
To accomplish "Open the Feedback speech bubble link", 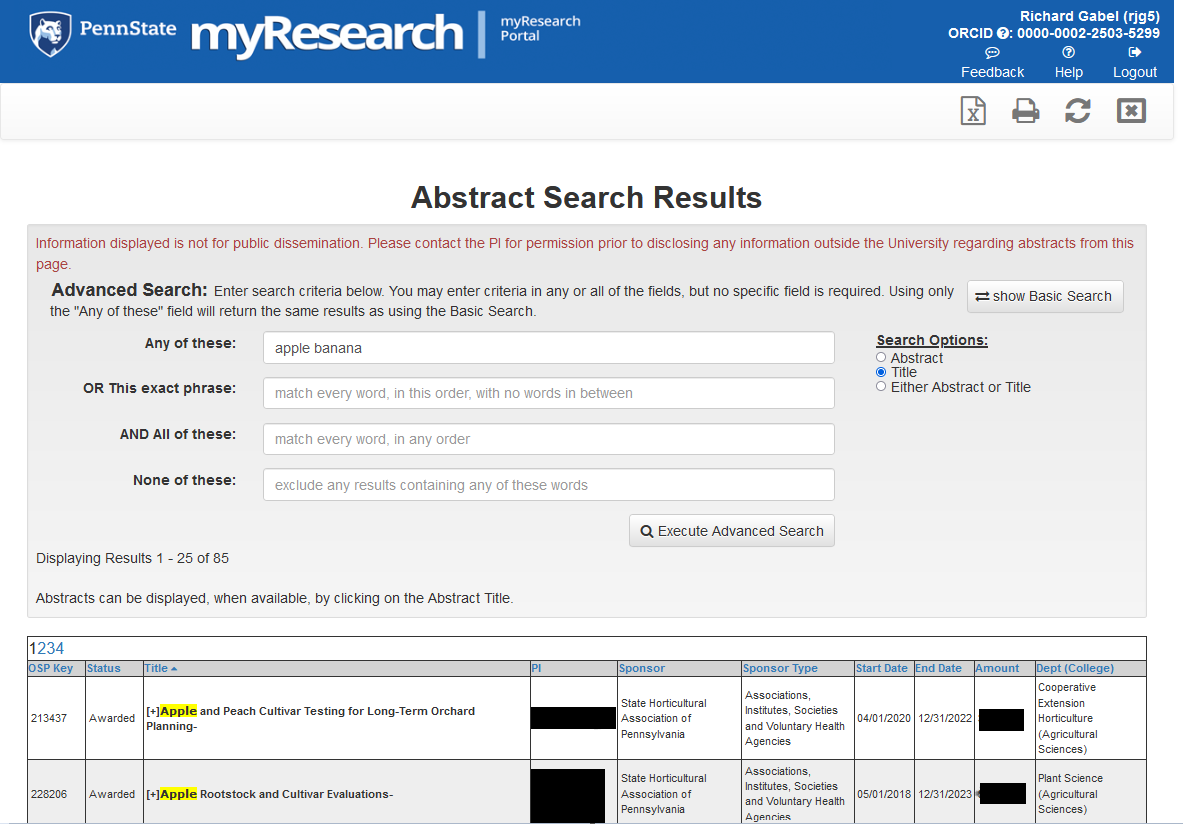I will click(992, 62).
